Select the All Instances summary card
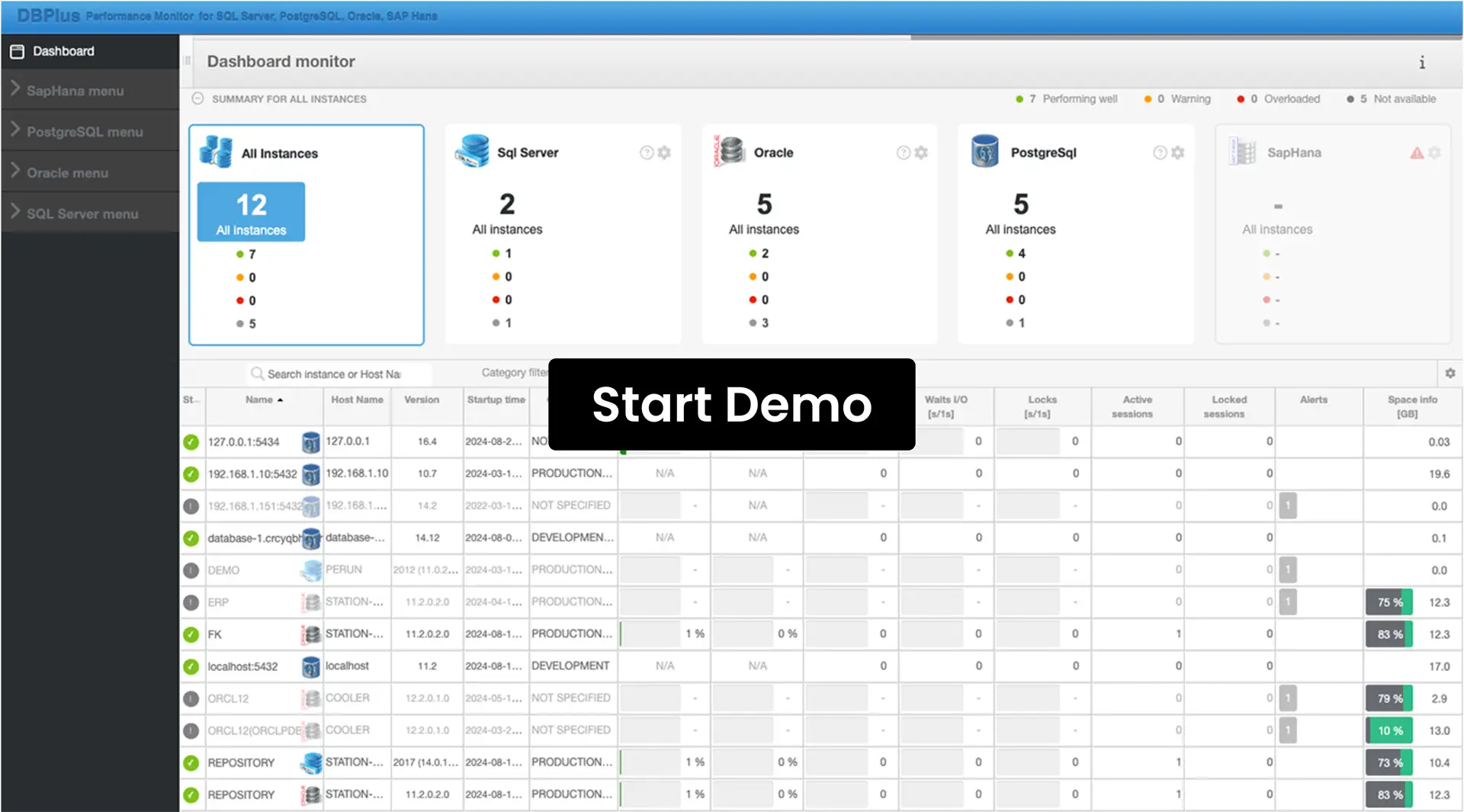Screen dimensions: 1464x812 point(307,235)
